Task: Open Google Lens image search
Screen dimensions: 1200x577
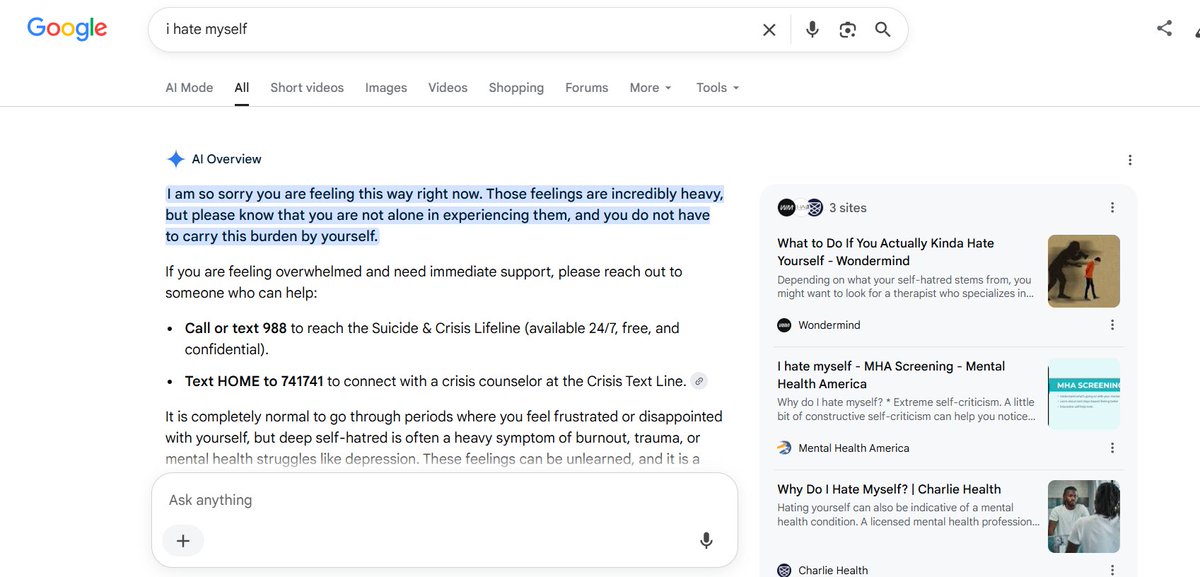Action: click(x=847, y=30)
